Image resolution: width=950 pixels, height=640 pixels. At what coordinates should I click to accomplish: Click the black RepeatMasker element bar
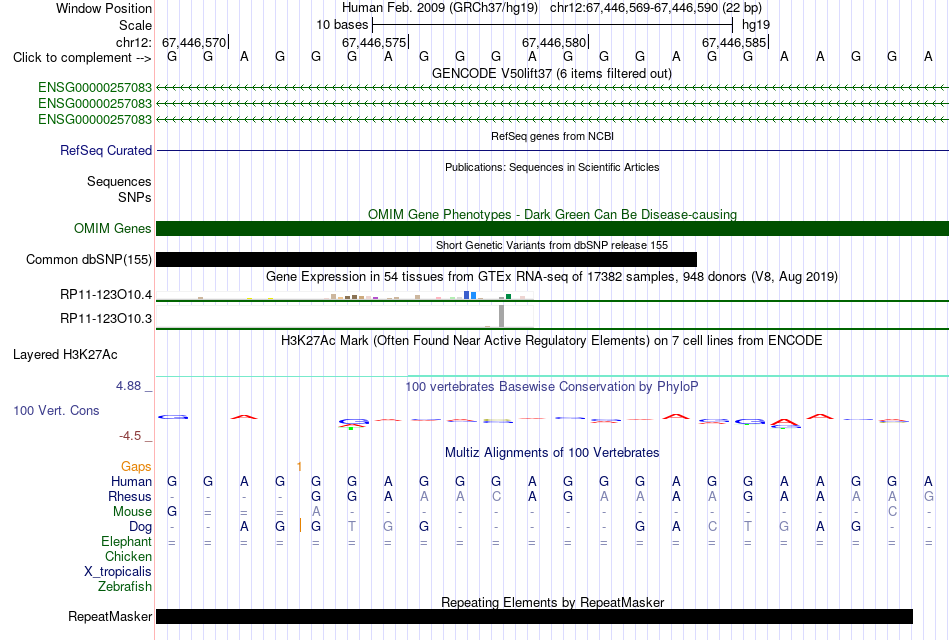534,616
